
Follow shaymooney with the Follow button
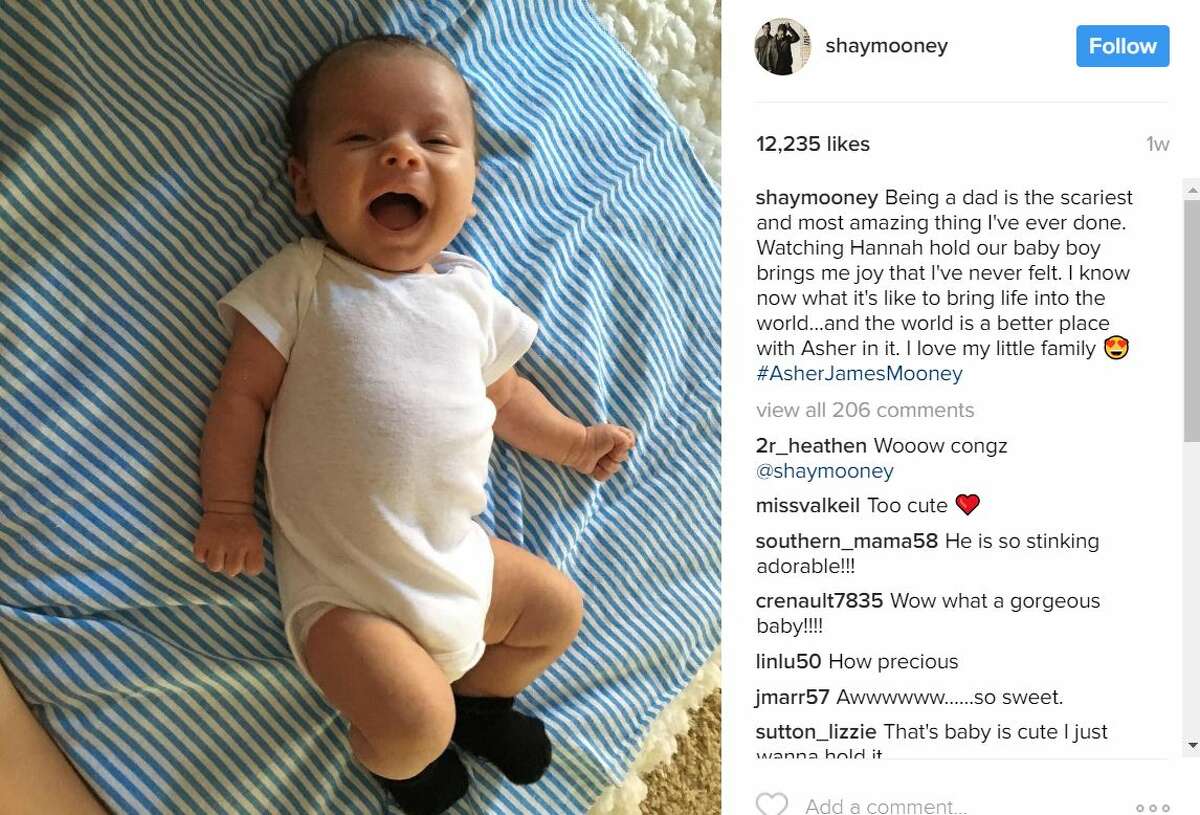coord(1122,46)
